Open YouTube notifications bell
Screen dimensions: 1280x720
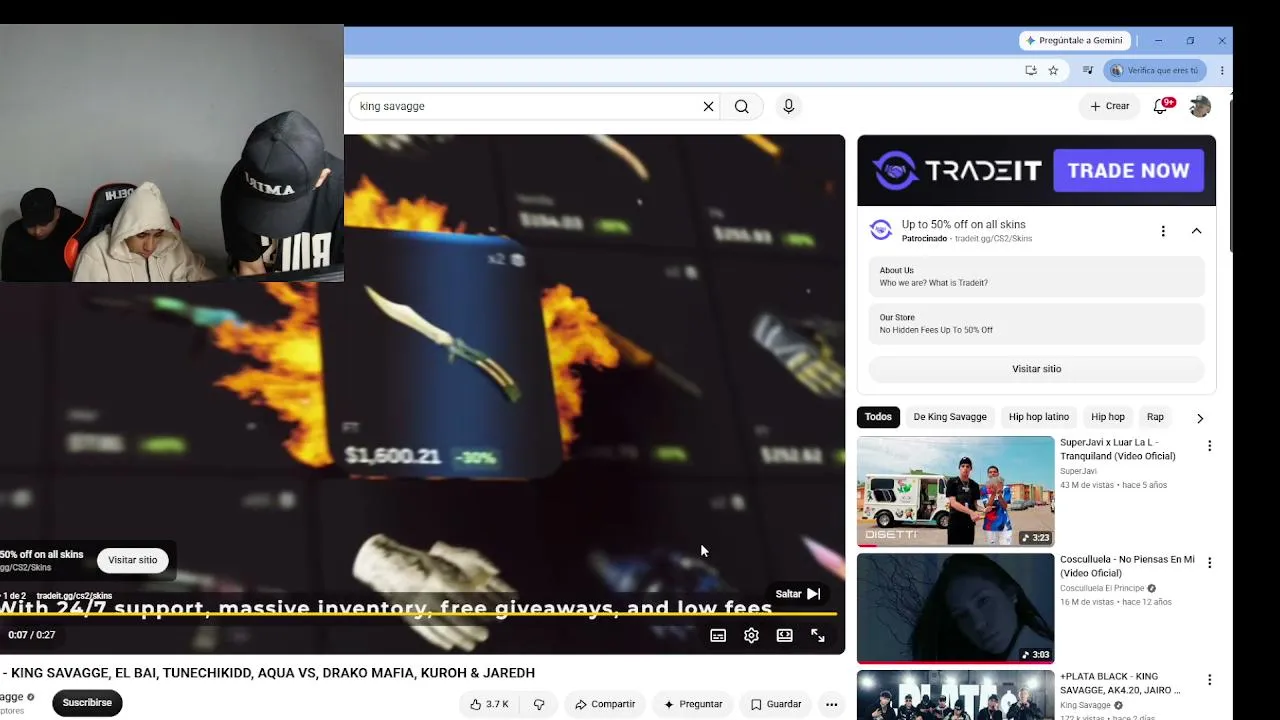point(1161,106)
